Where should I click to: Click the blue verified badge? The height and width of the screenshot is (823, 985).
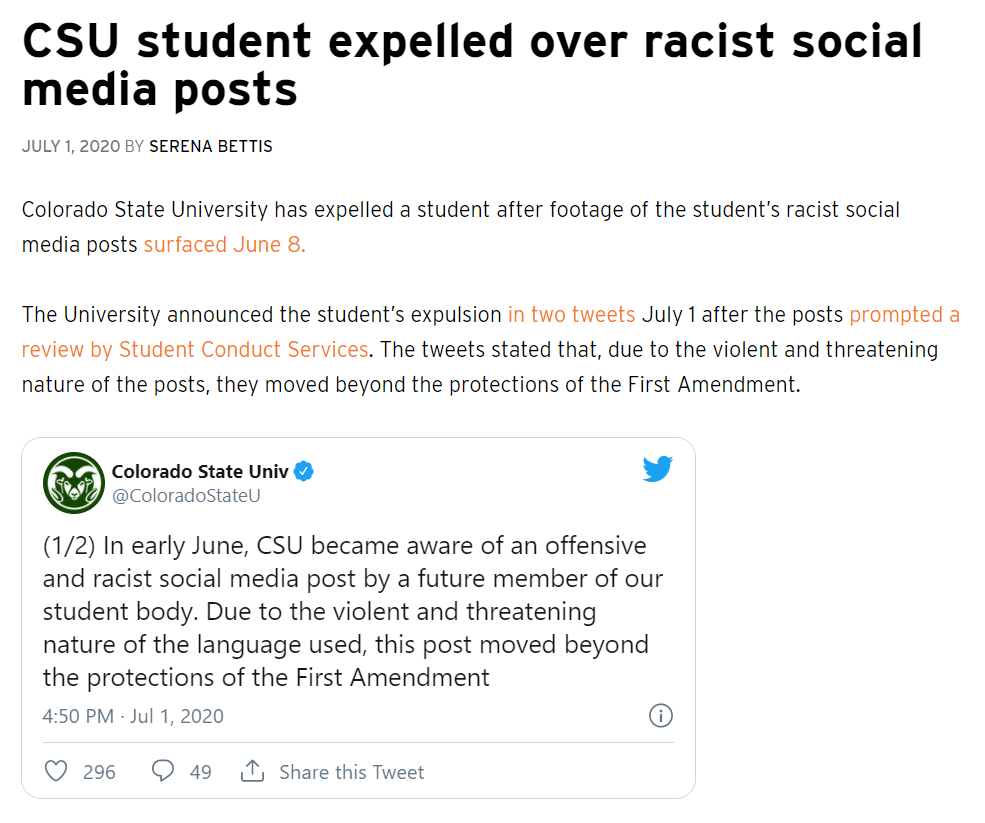[x=304, y=471]
